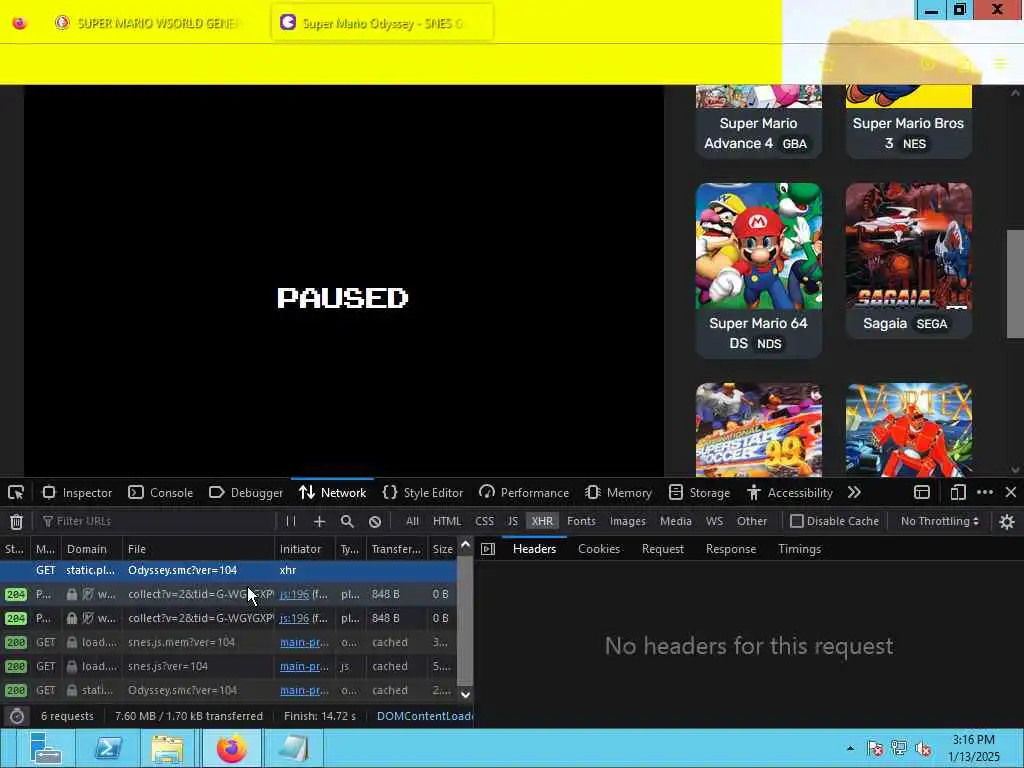
Task: Collapse the request details pane toggle
Action: (488, 549)
